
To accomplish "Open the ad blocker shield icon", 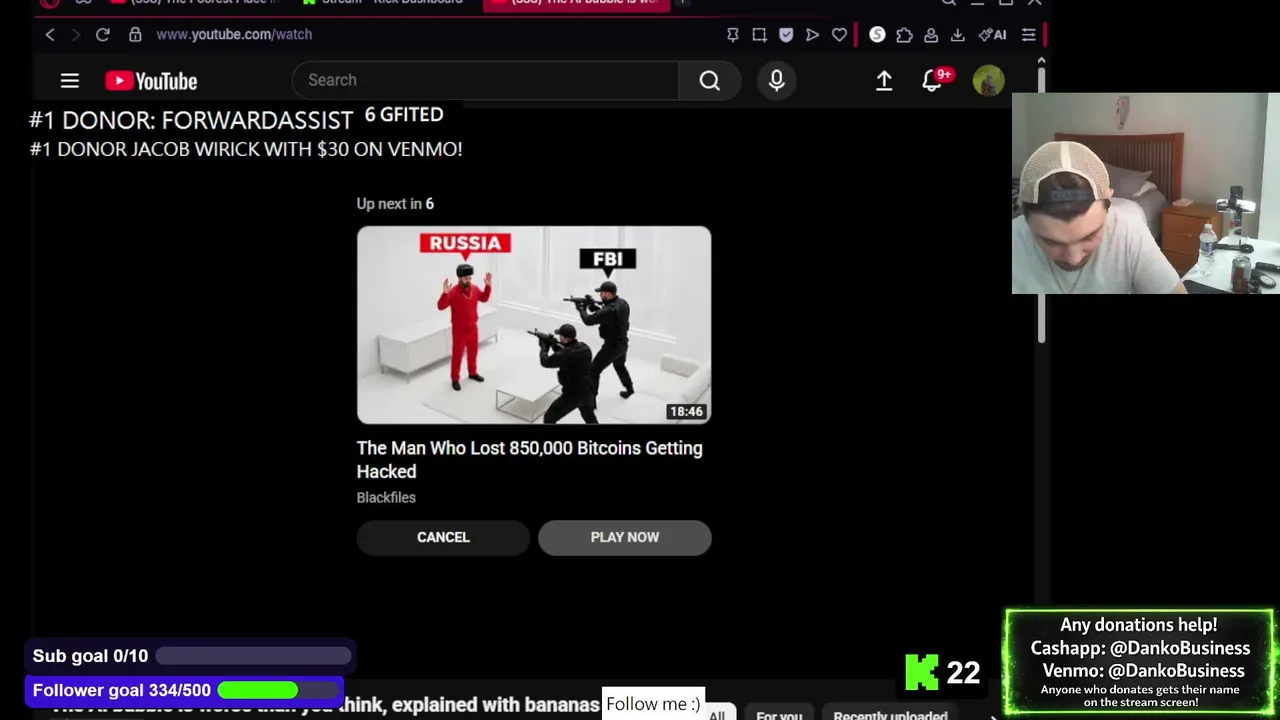I will point(786,35).
